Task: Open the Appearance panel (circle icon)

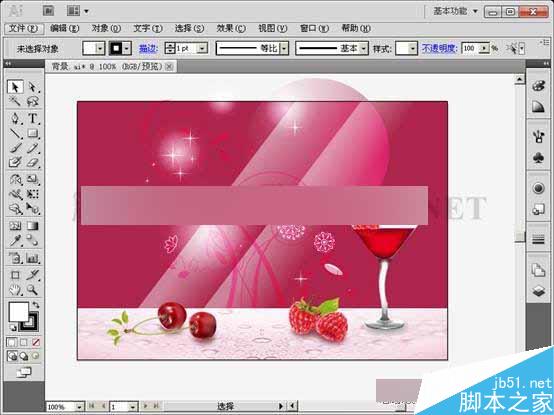Action: tap(538, 188)
